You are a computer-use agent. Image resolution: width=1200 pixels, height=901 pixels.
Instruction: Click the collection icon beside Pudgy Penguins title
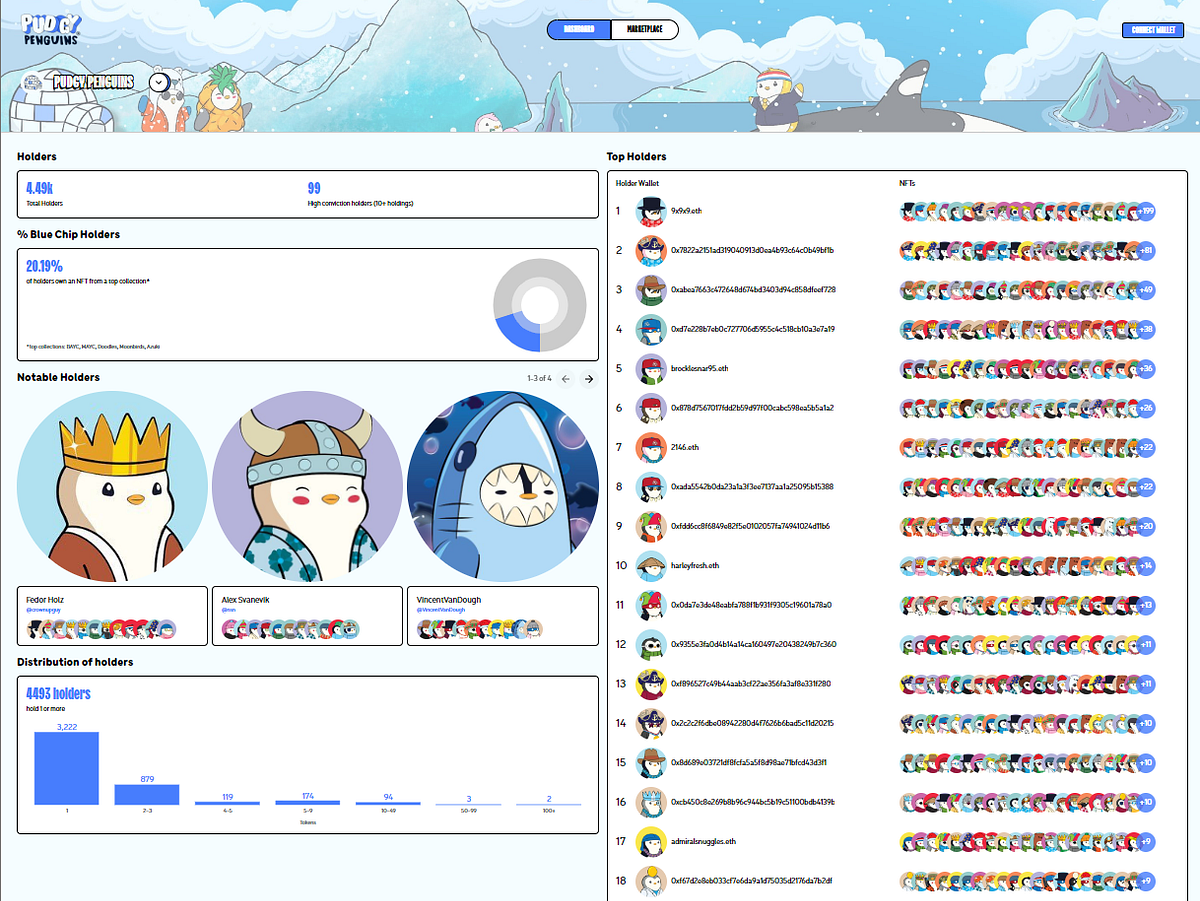click(33, 83)
